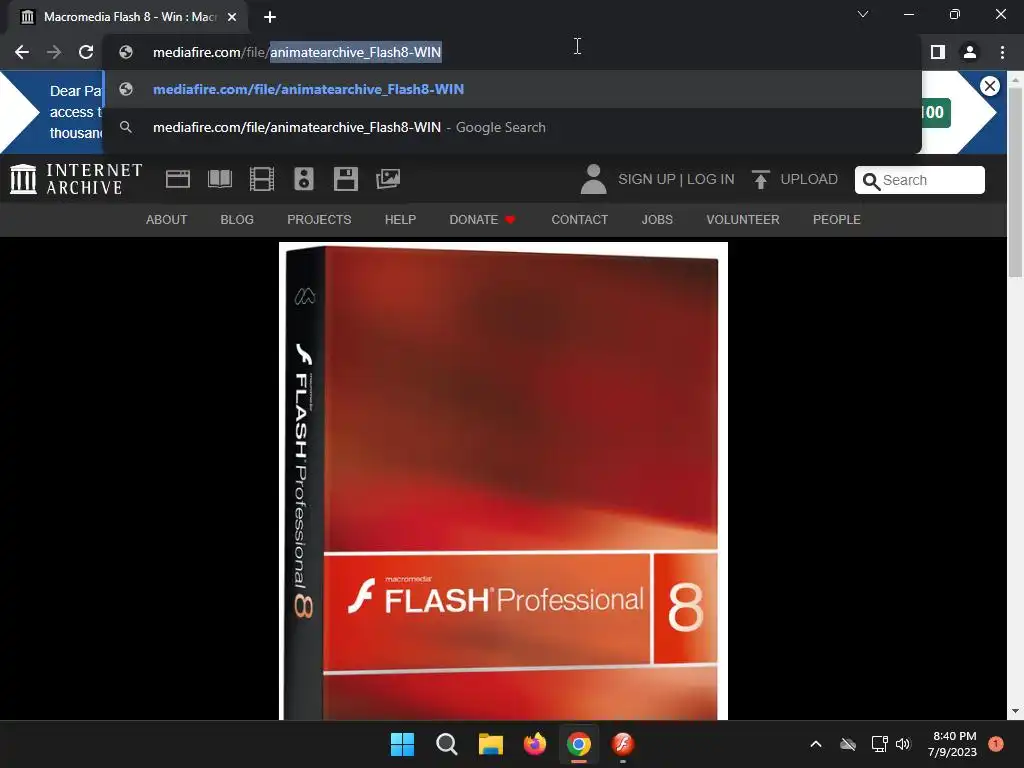This screenshot has width=1024, height=768.
Task: Toggle Chrome side panel icon
Action: [938, 52]
